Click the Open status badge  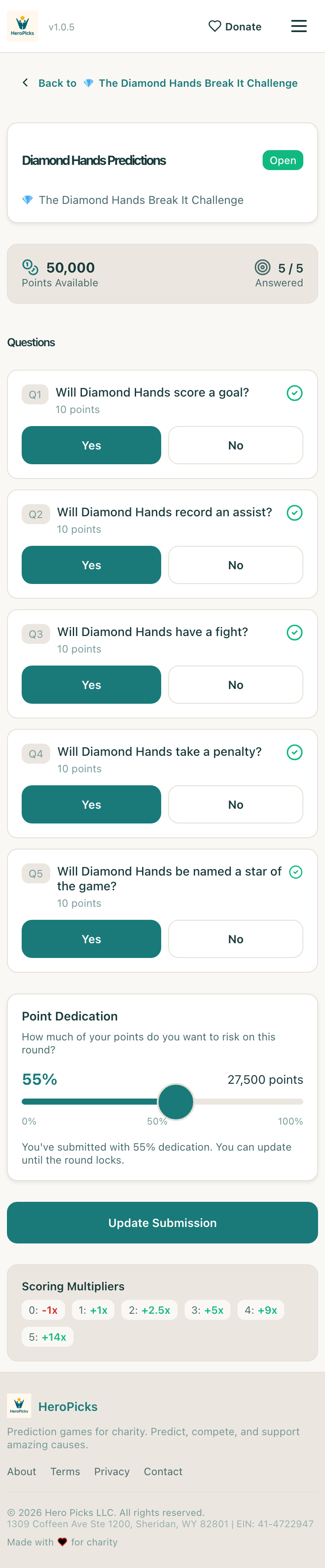pos(283,160)
